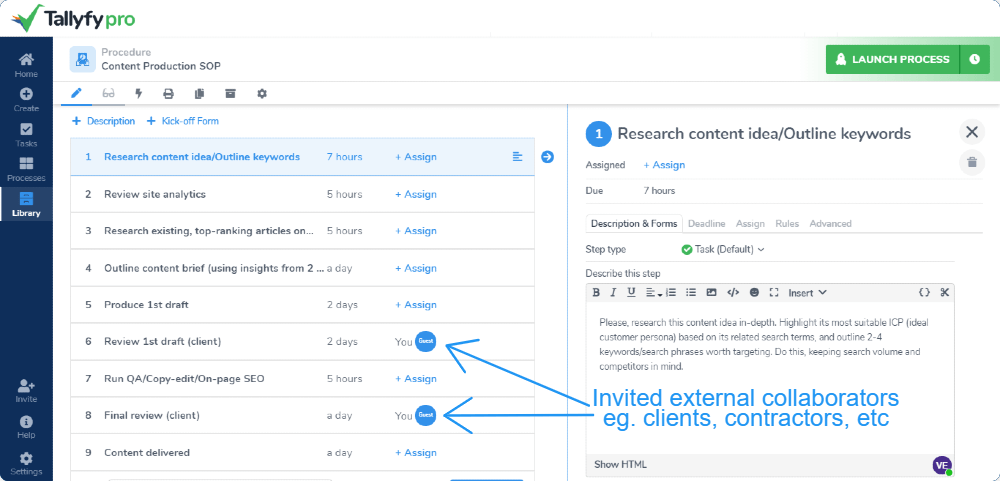Select step 5 Produce 1st draft
Viewport: 1000px width, 481px height.
click(302, 305)
